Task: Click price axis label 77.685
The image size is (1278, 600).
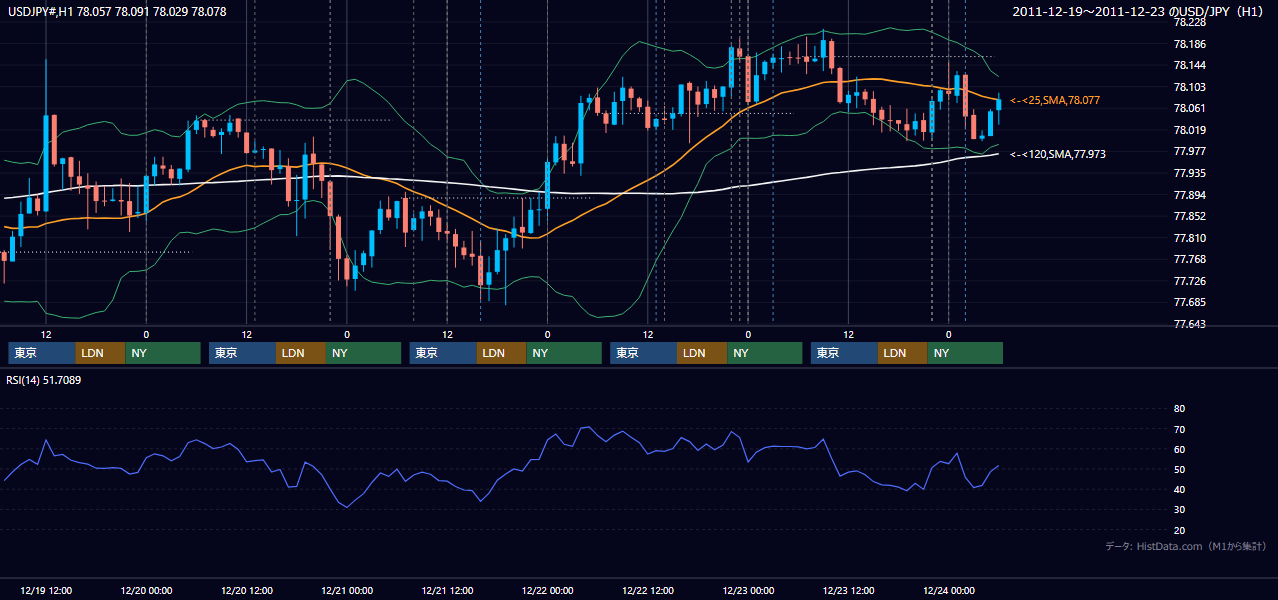Action: pos(1189,302)
